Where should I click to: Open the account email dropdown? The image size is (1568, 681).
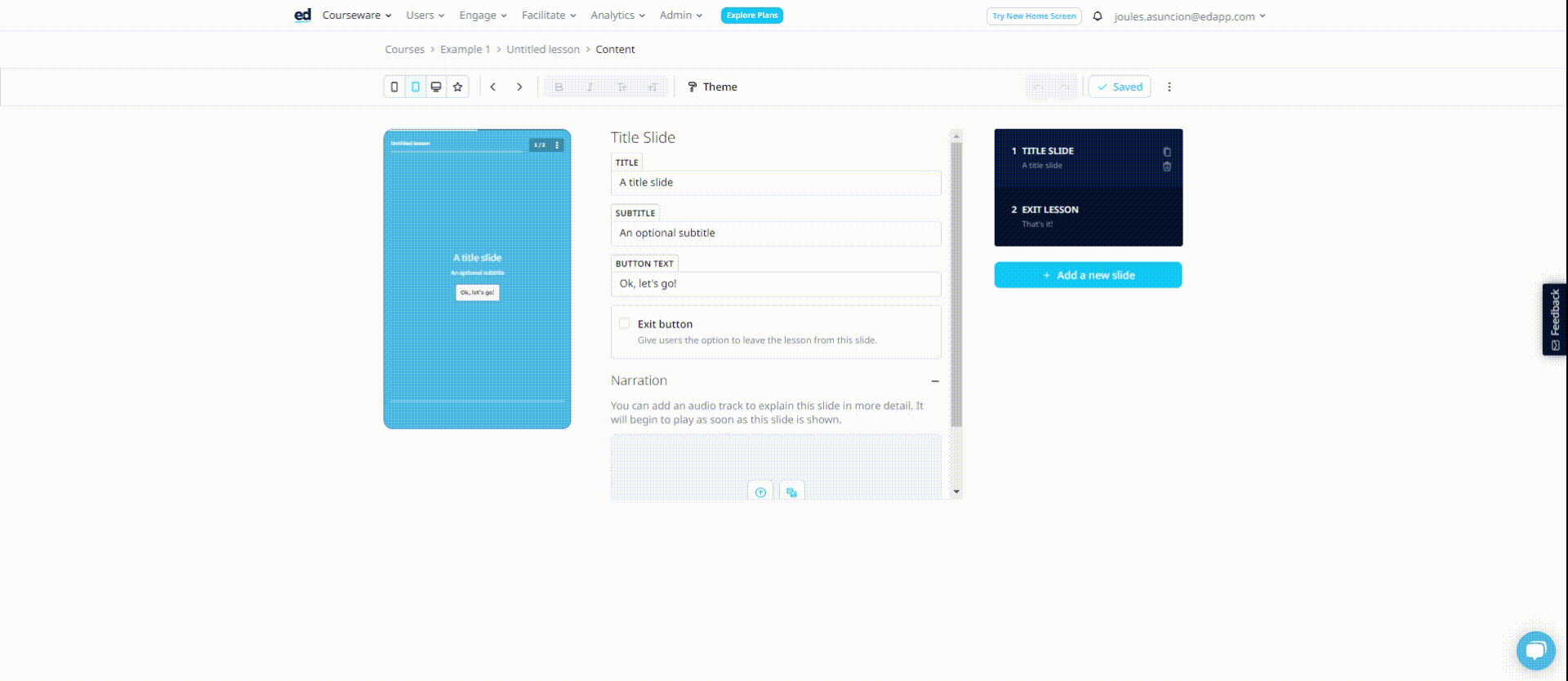pyautogui.click(x=1190, y=16)
